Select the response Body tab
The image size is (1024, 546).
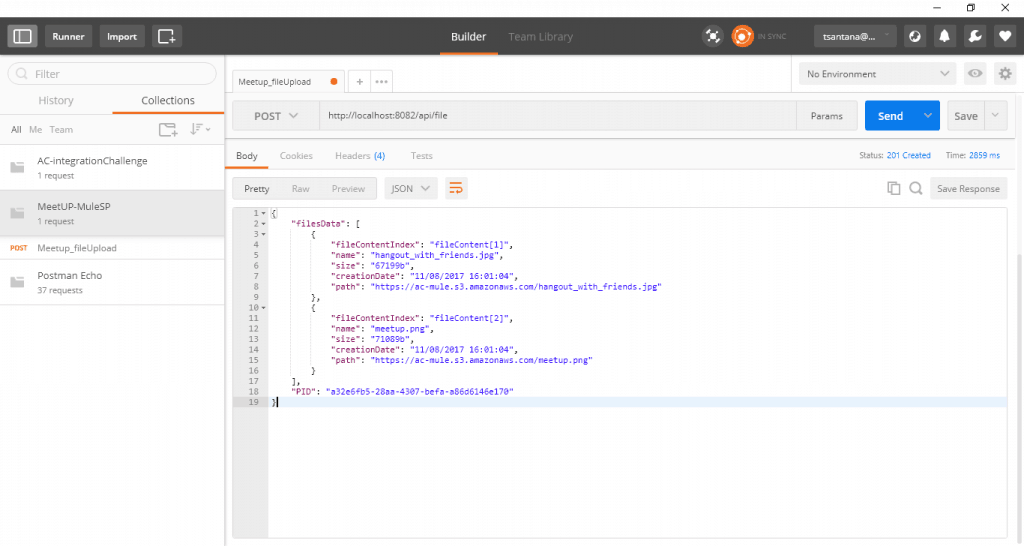pos(247,155)
